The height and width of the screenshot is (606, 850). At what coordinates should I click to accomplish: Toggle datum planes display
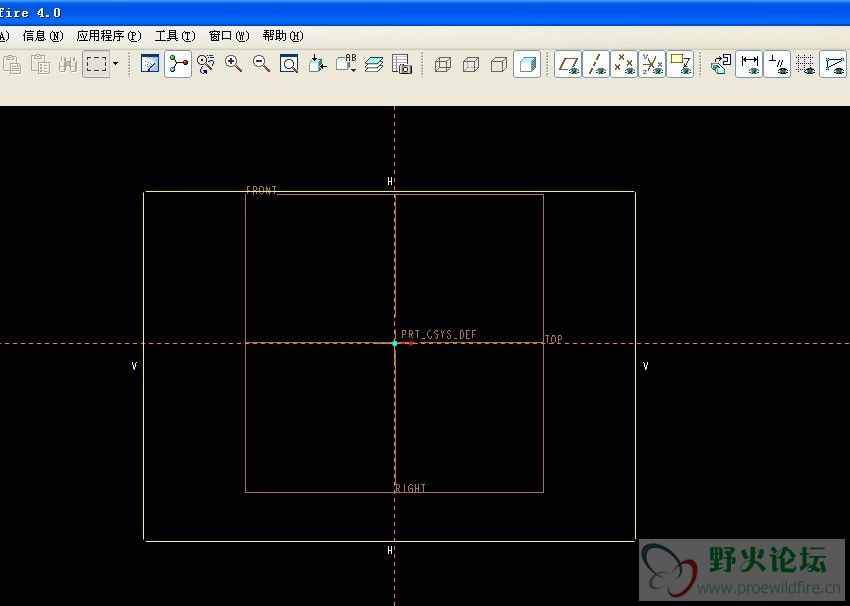pos(569,64)
